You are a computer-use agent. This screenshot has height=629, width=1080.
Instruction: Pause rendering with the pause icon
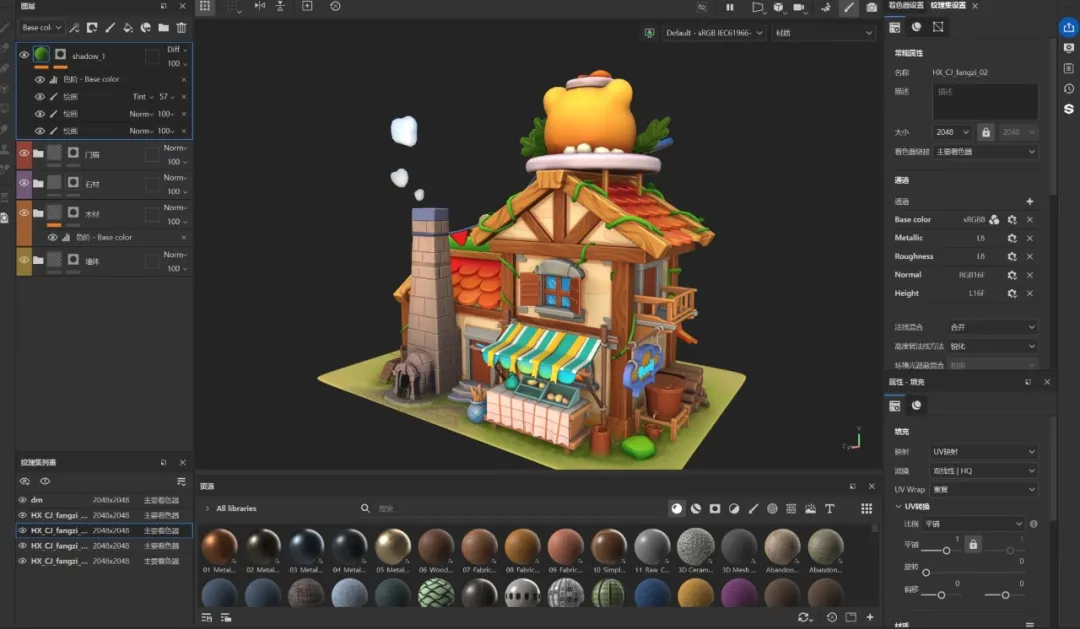click(730, 7)
